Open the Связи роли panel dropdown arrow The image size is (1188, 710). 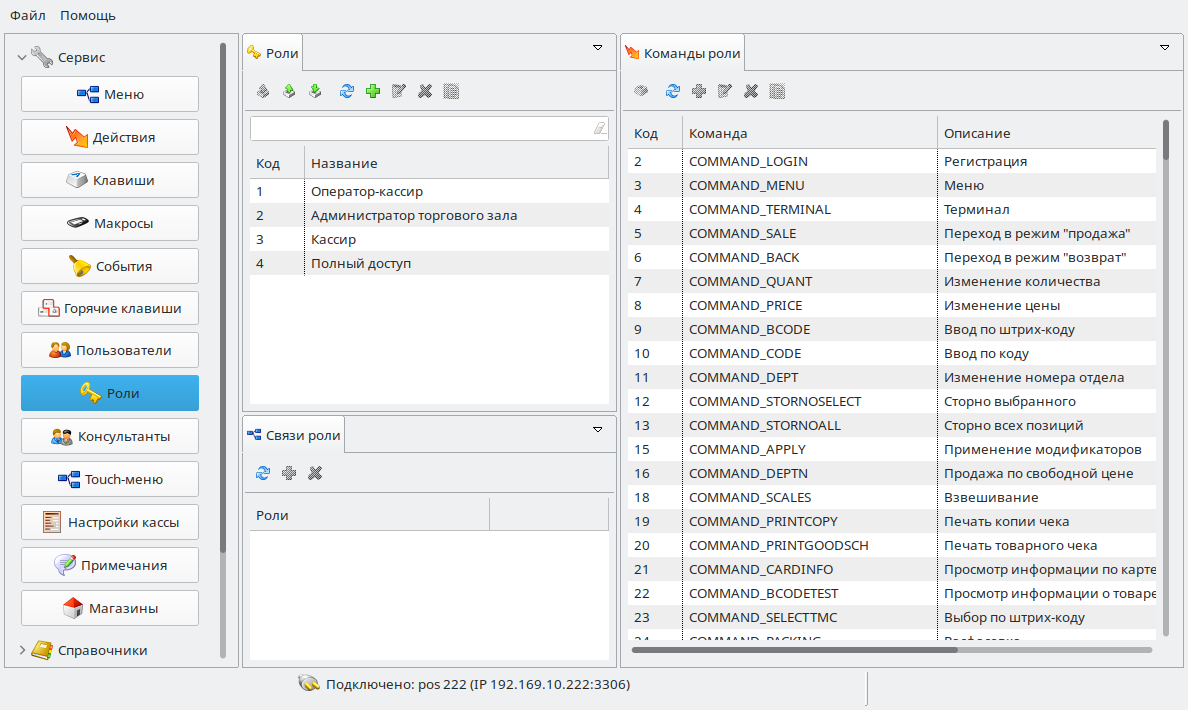[598, 429]
